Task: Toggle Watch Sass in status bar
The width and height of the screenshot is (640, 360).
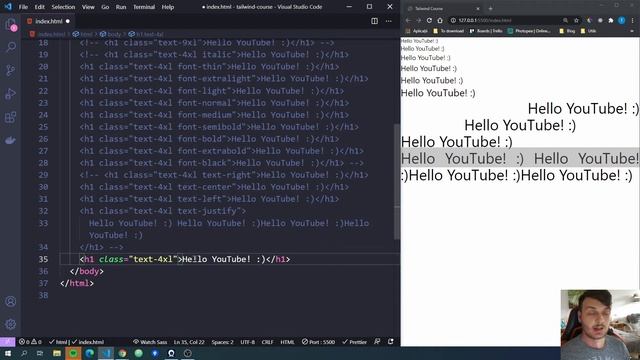Action: tap(150, 342)
